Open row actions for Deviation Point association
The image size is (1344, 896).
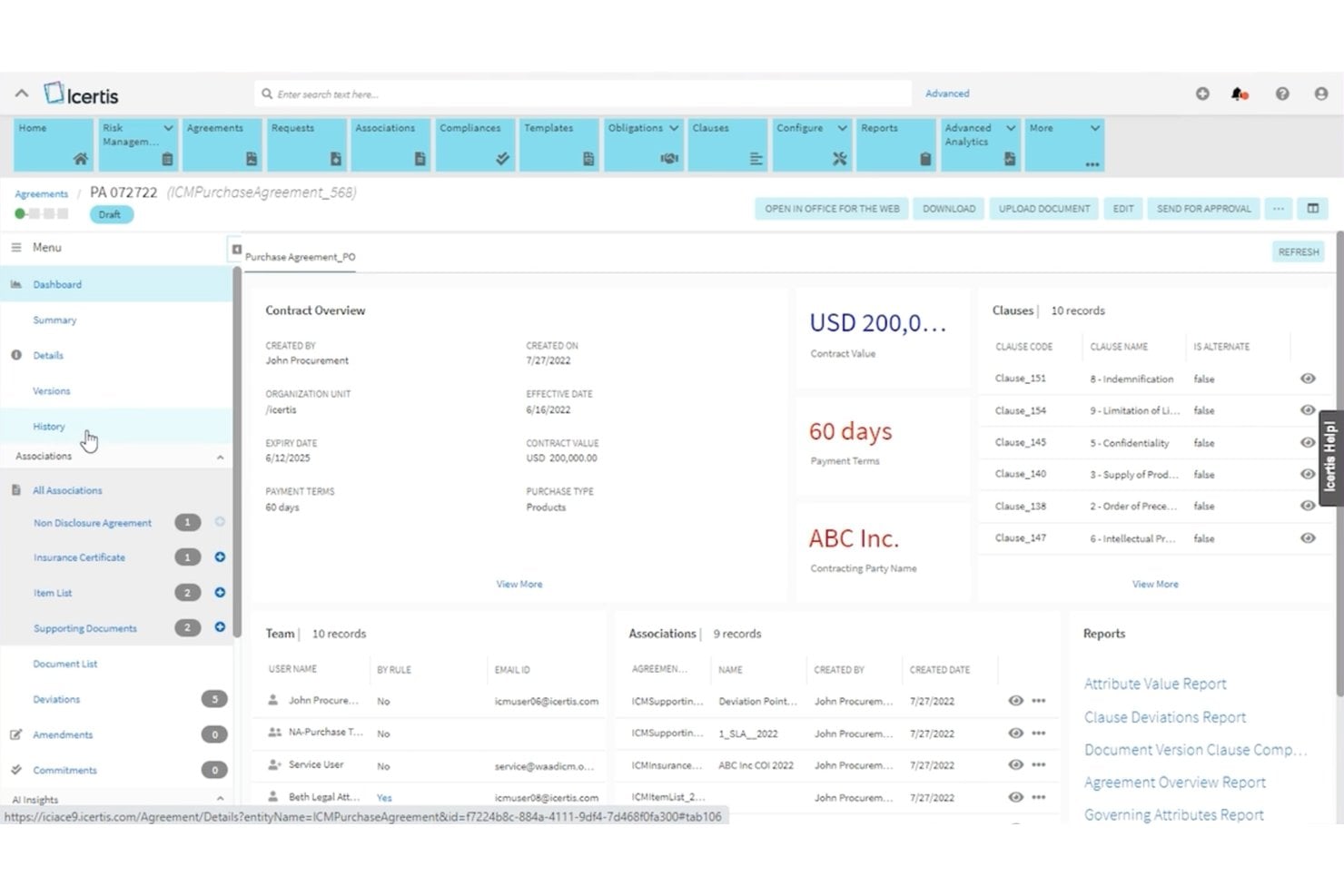(x=1039, y=701)
